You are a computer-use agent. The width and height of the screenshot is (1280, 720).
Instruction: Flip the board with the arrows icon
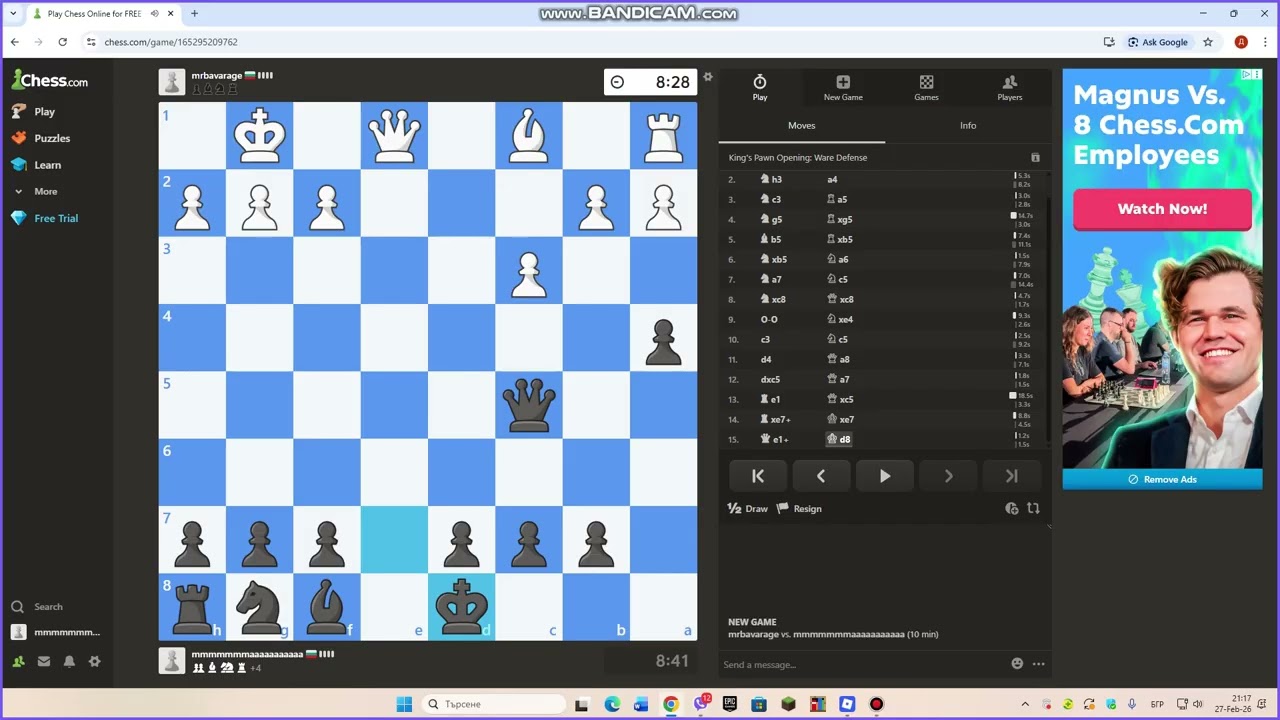1033,509
